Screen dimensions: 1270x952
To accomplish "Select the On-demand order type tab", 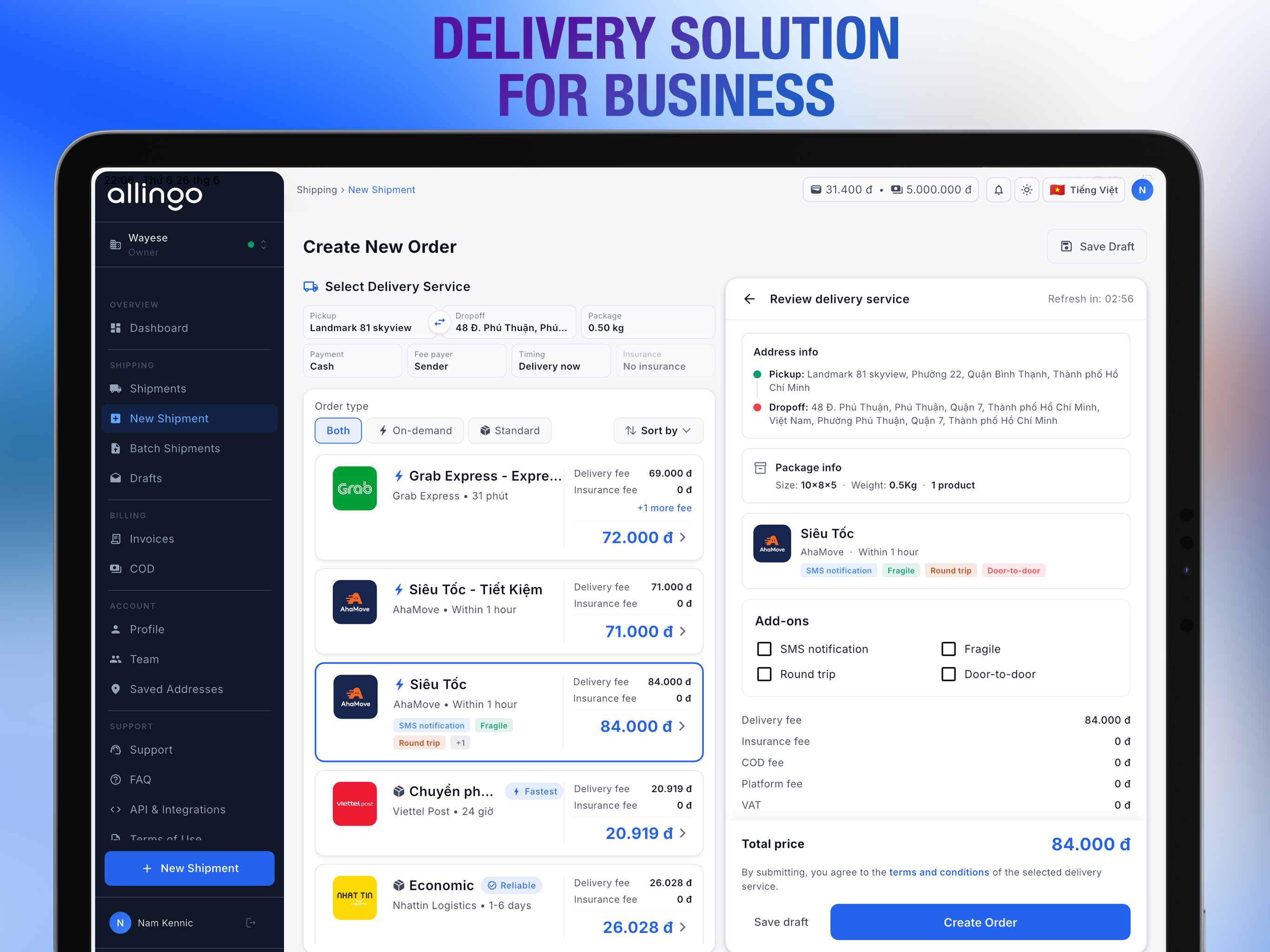I will 415,430.
